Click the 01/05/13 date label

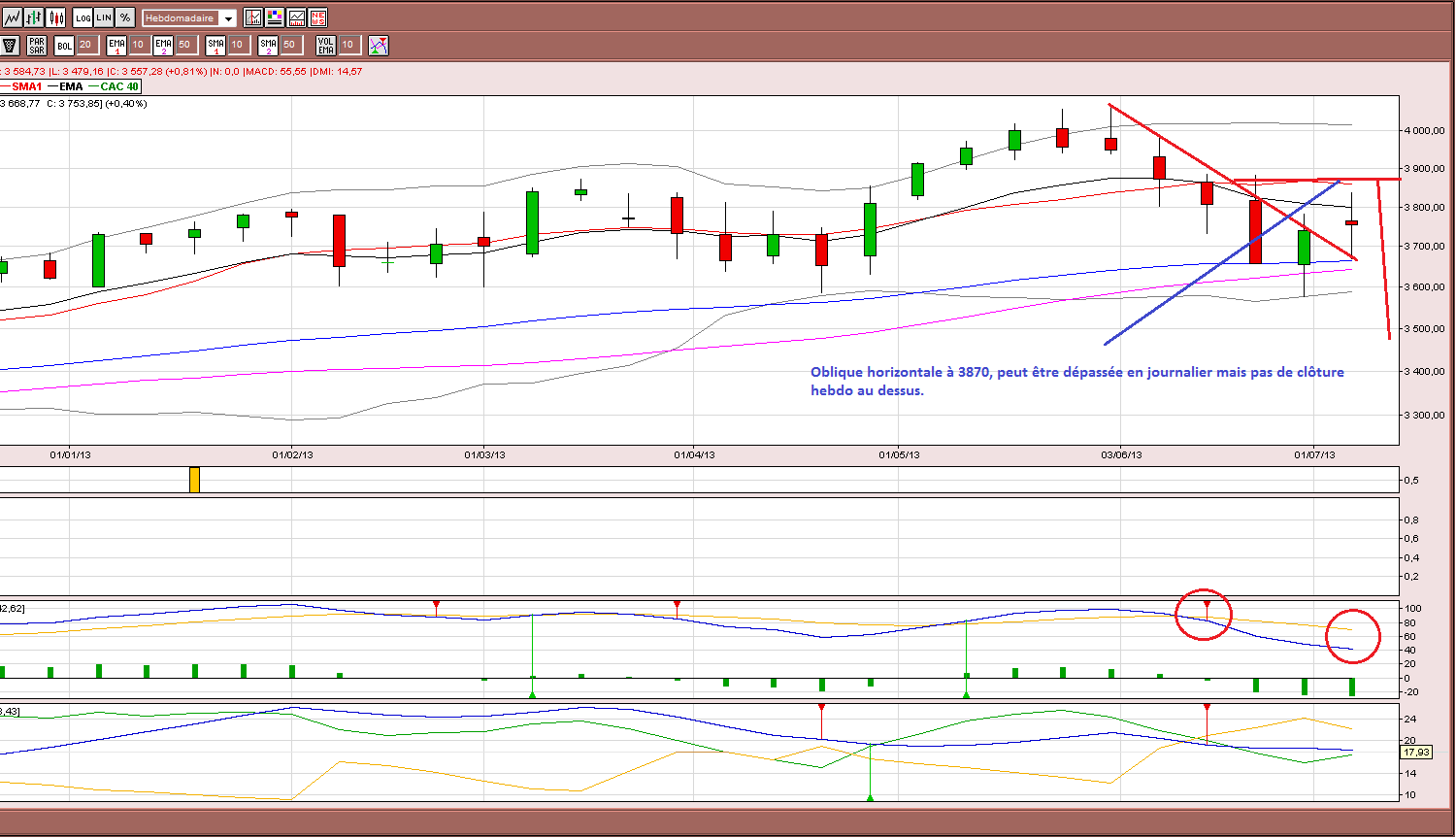(900, 454)
